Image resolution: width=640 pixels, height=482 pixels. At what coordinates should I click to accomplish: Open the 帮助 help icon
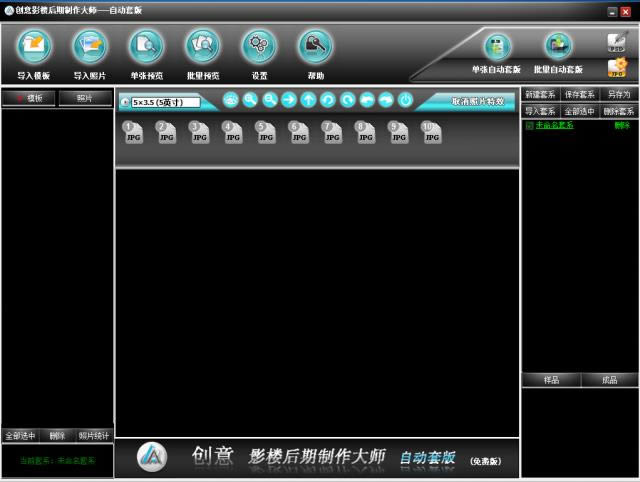[x=315, y=46]
